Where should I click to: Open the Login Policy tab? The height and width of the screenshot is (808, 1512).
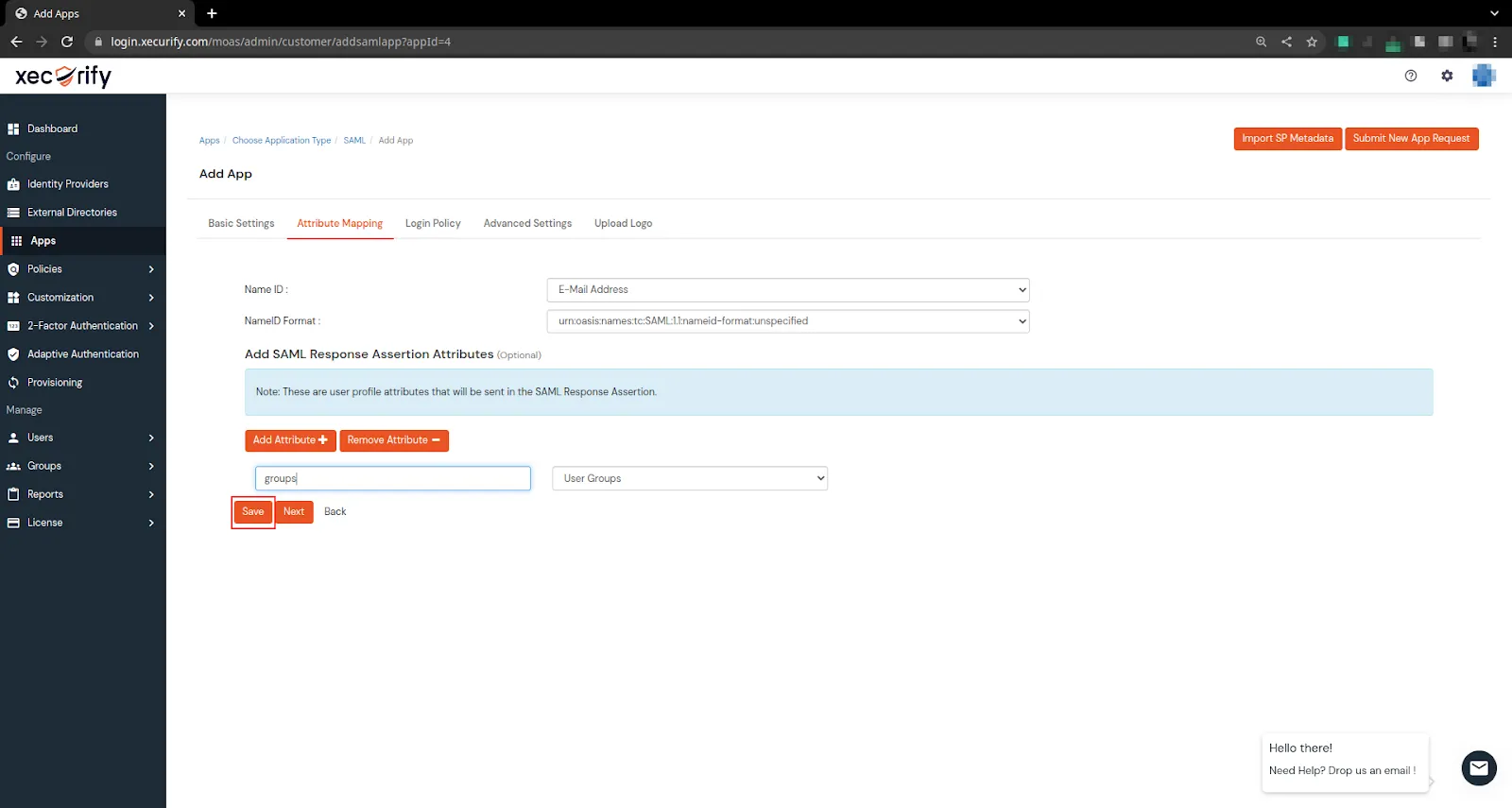tap(433, 224)
